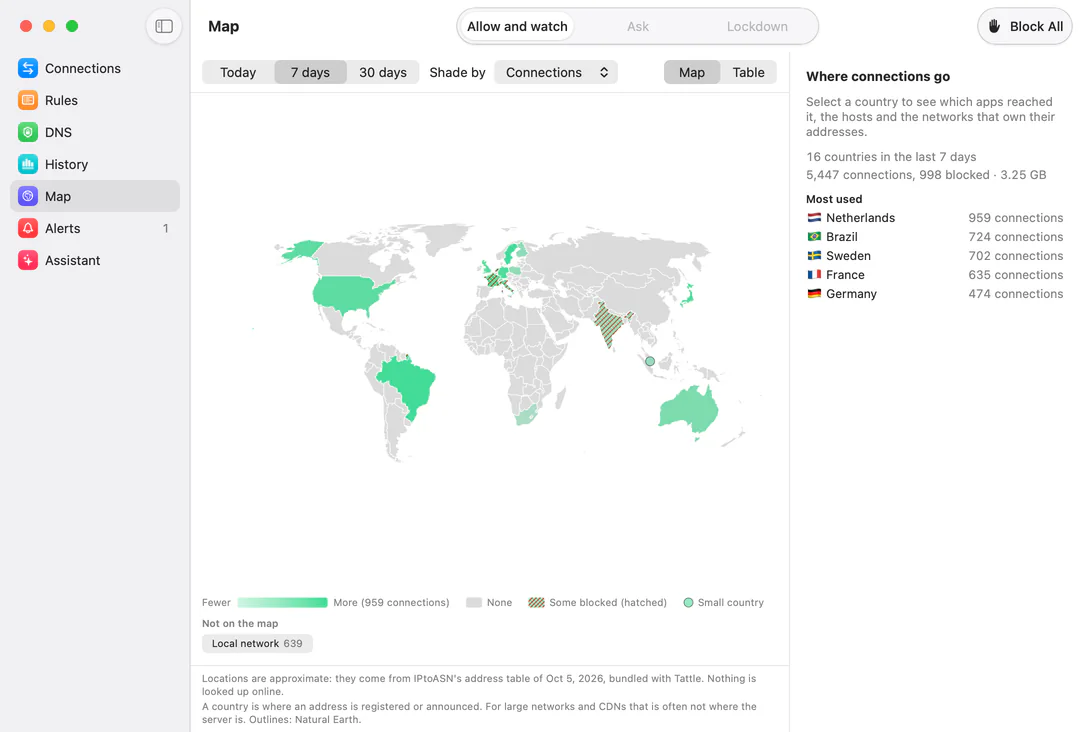Click Brazil on the world map
1080x732 pixels.
(x=408, y=384)
